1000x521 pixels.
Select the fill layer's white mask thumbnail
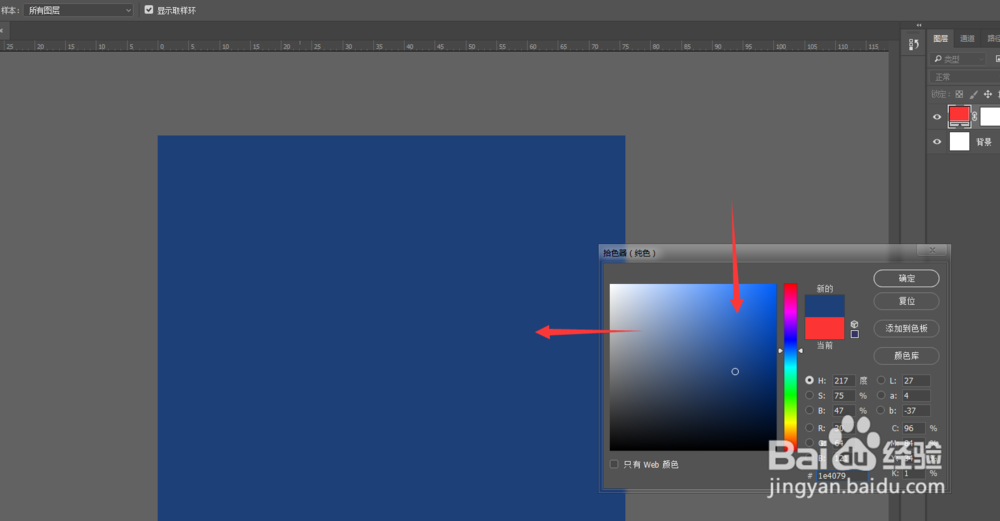(990, 117)
